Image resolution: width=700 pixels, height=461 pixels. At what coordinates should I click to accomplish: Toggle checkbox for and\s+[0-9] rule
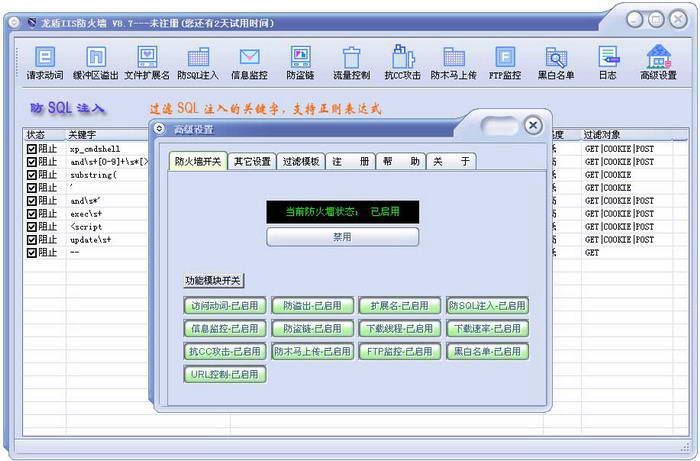click(31, 162)
